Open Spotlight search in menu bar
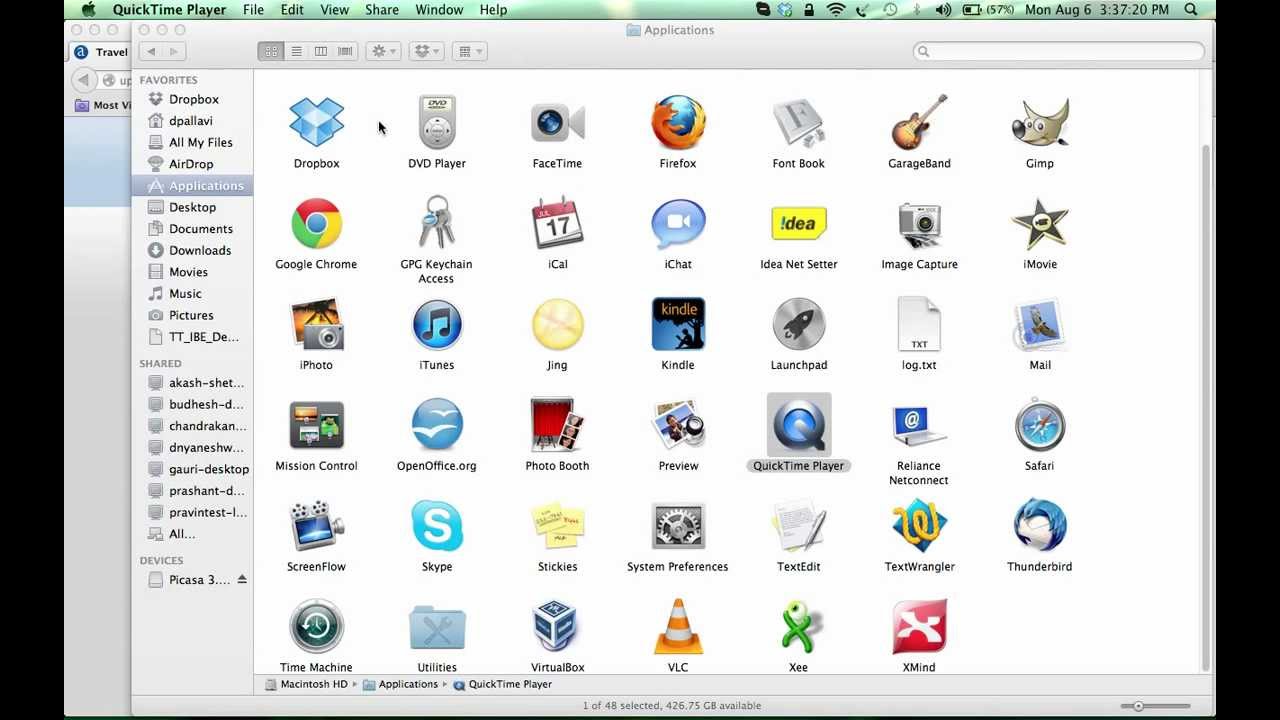1280x720 pixels. point(1191,9)
